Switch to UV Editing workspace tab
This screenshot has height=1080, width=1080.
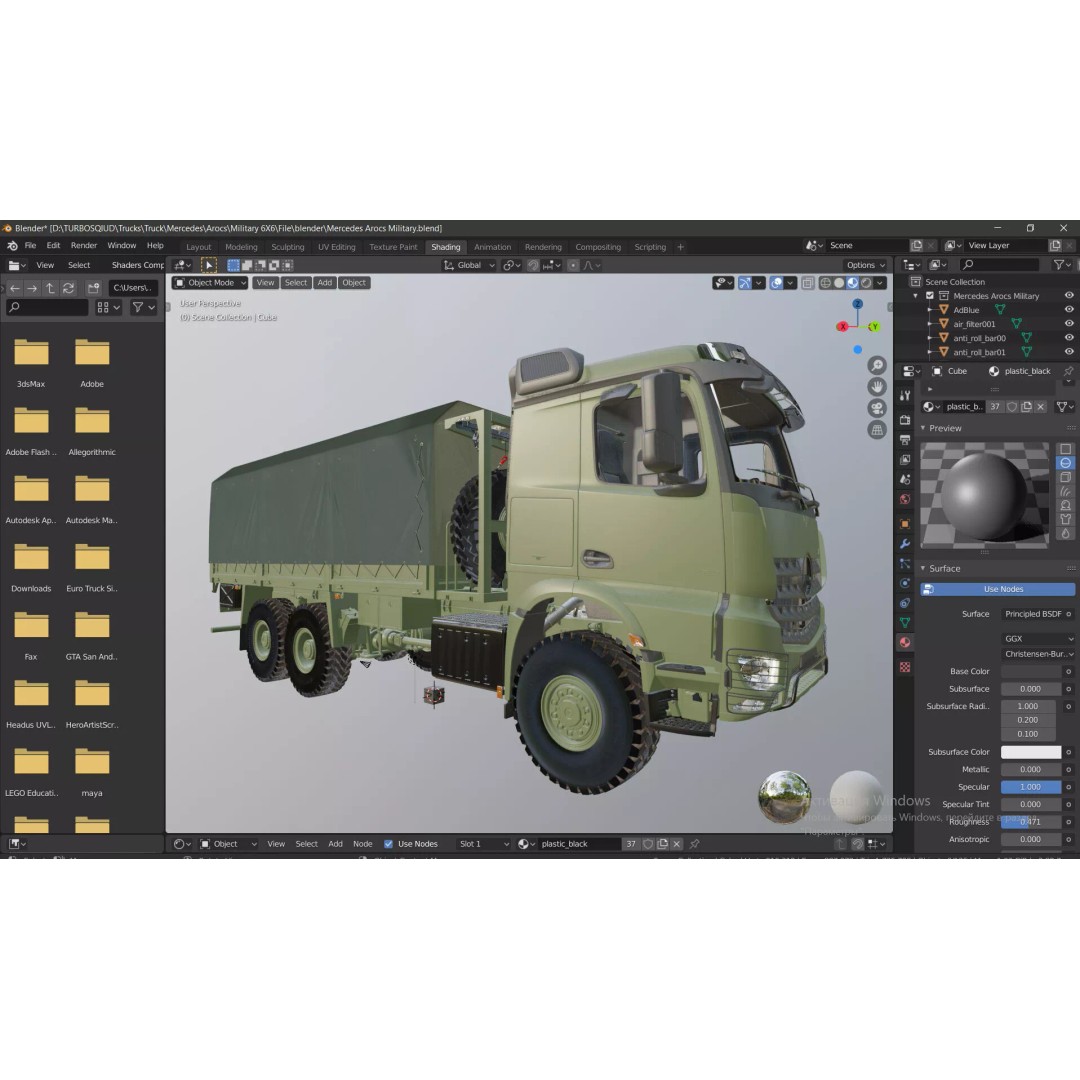(x=337, y=247)
